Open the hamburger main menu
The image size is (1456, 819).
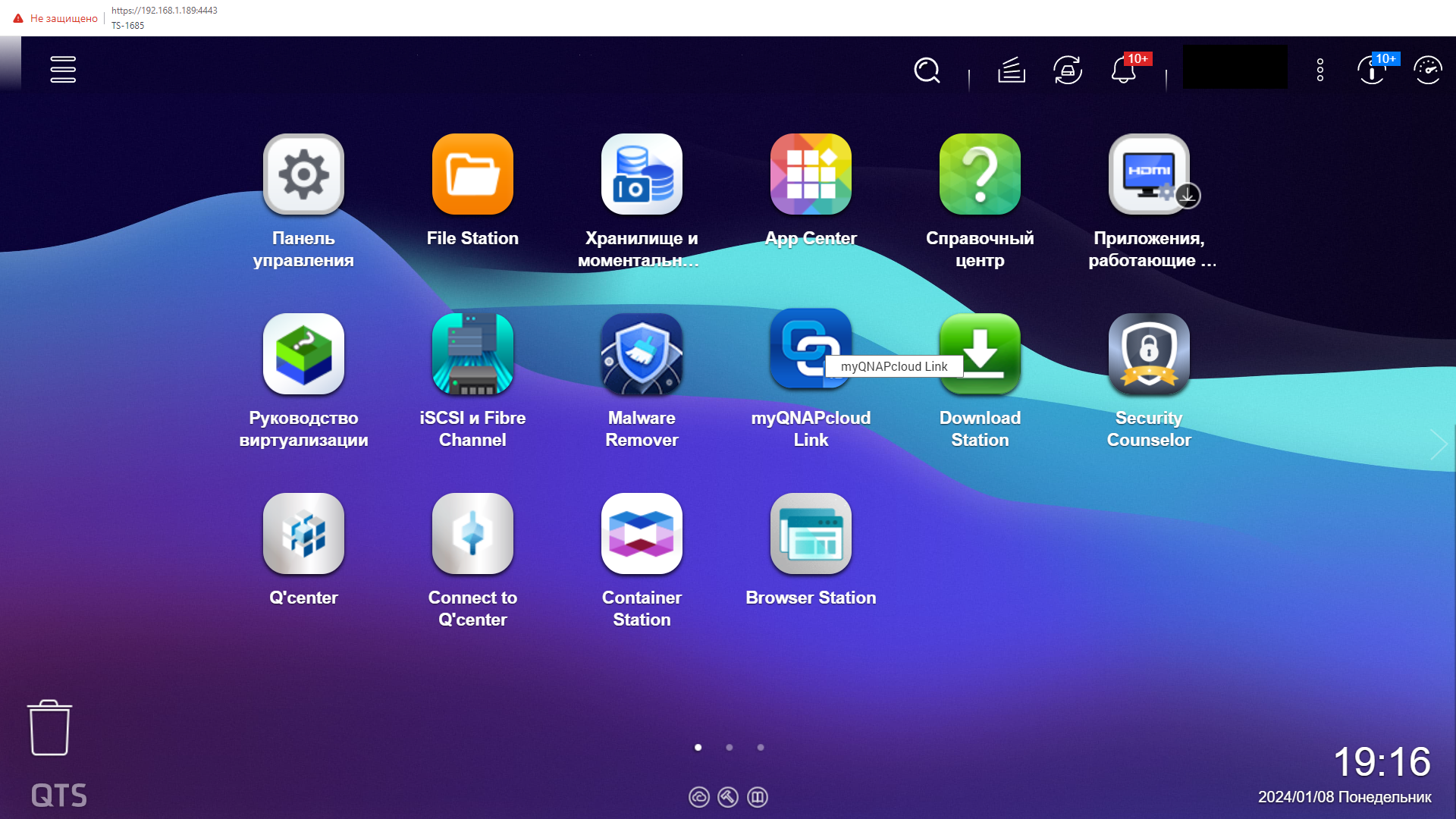63,69
